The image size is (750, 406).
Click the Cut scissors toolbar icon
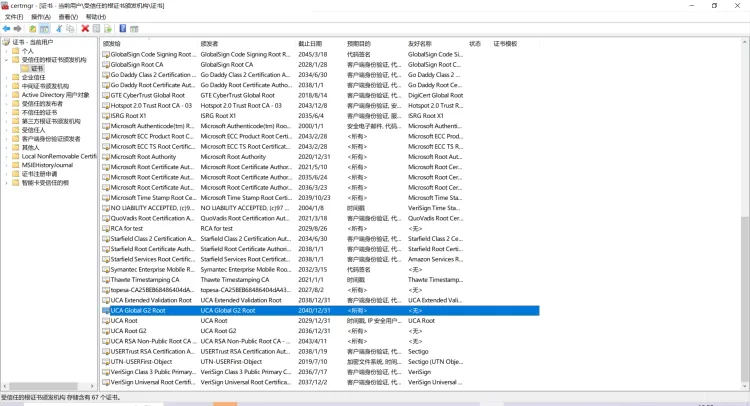point(58,28)
